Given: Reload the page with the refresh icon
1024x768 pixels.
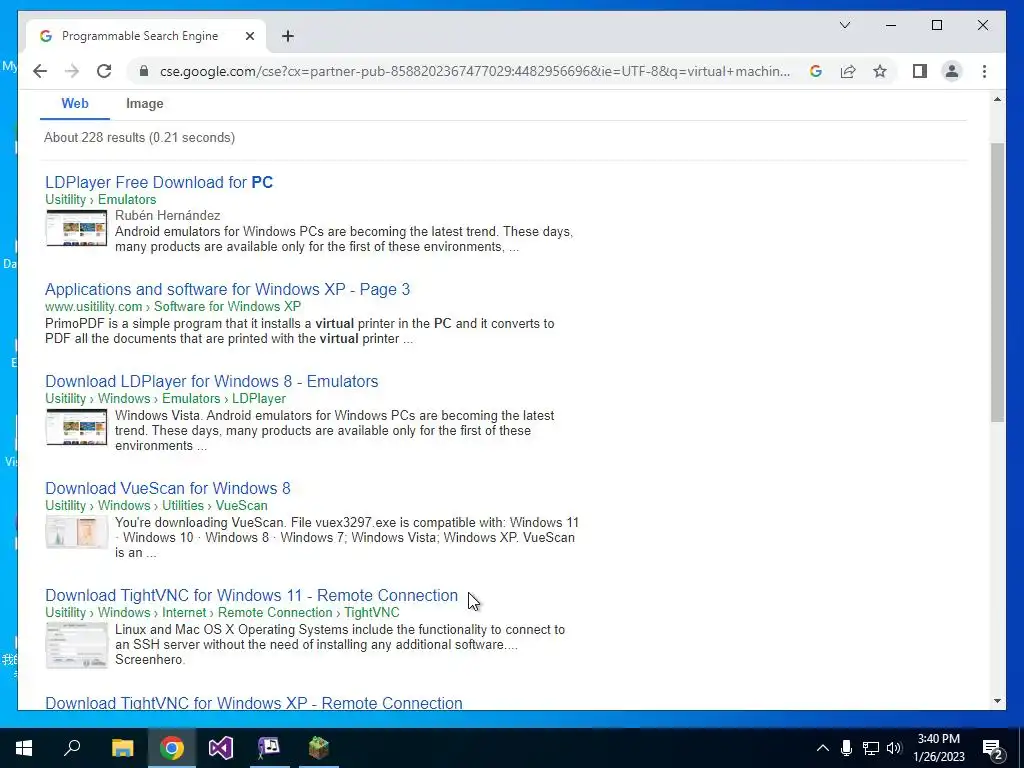Looking at the screenshot, I should coord(104,71).
